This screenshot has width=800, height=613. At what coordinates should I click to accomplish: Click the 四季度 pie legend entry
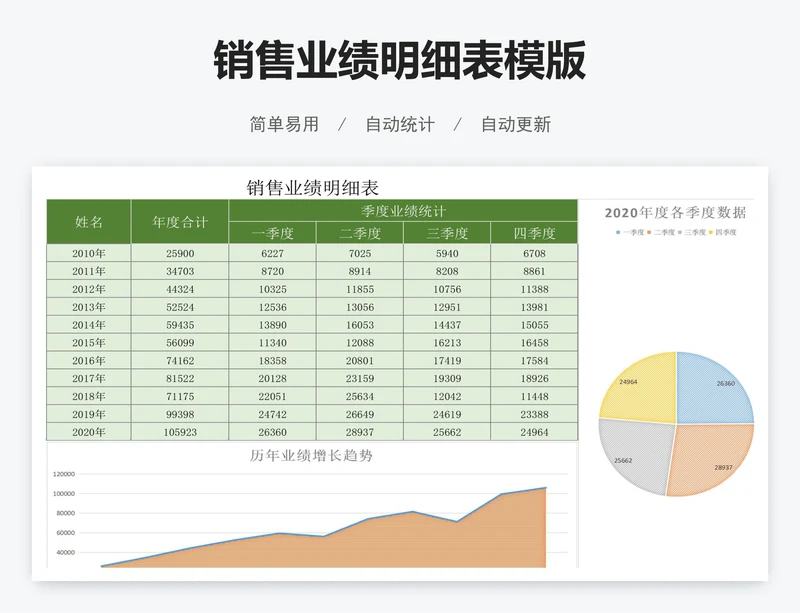(722, 232)
